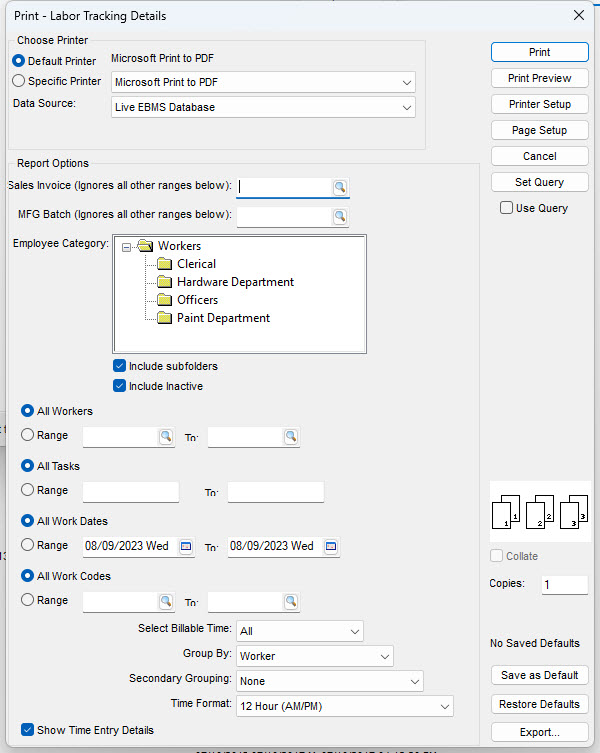Open the end work date calendar picker
Screen dimensions: 600x753
click(x=331, y=547)
